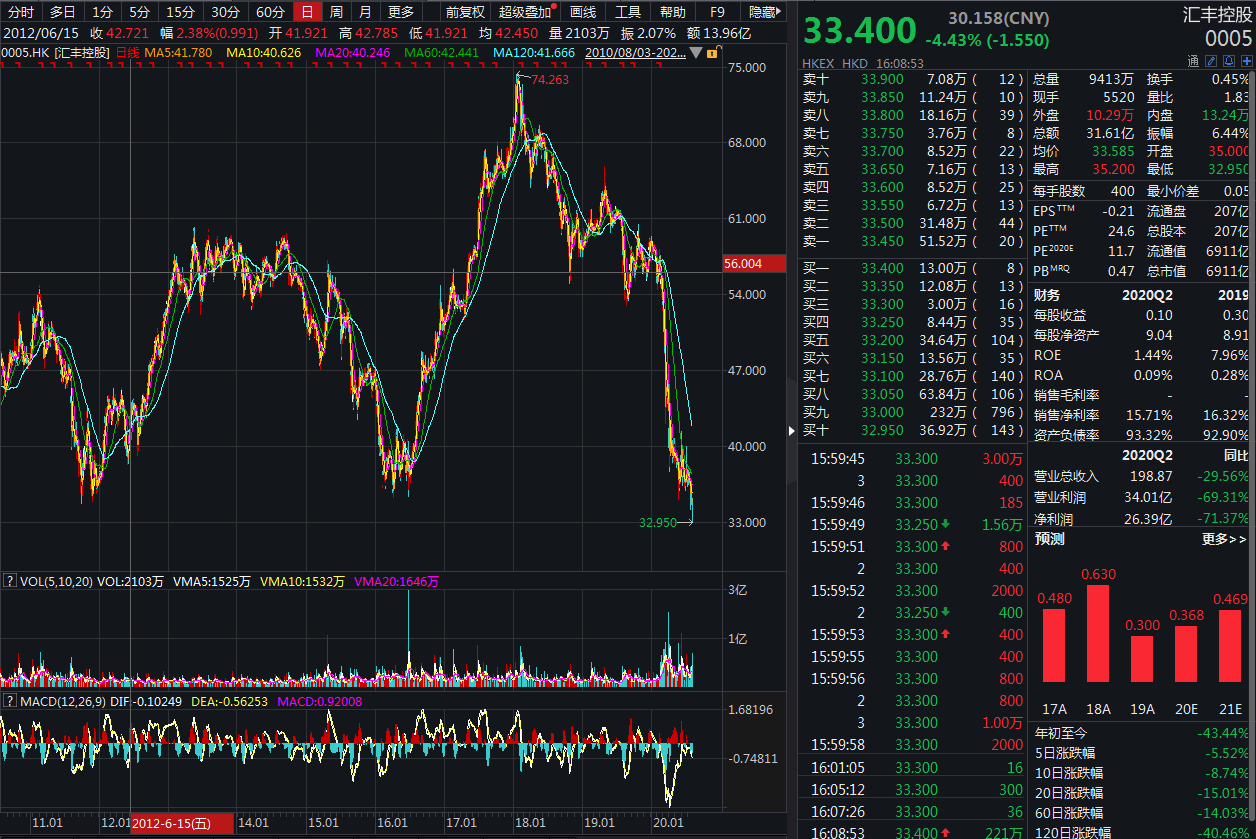The width and height of the screenshot is (1256, 839).
Task: Open the date range dropdown triangle
Action: 695,52
